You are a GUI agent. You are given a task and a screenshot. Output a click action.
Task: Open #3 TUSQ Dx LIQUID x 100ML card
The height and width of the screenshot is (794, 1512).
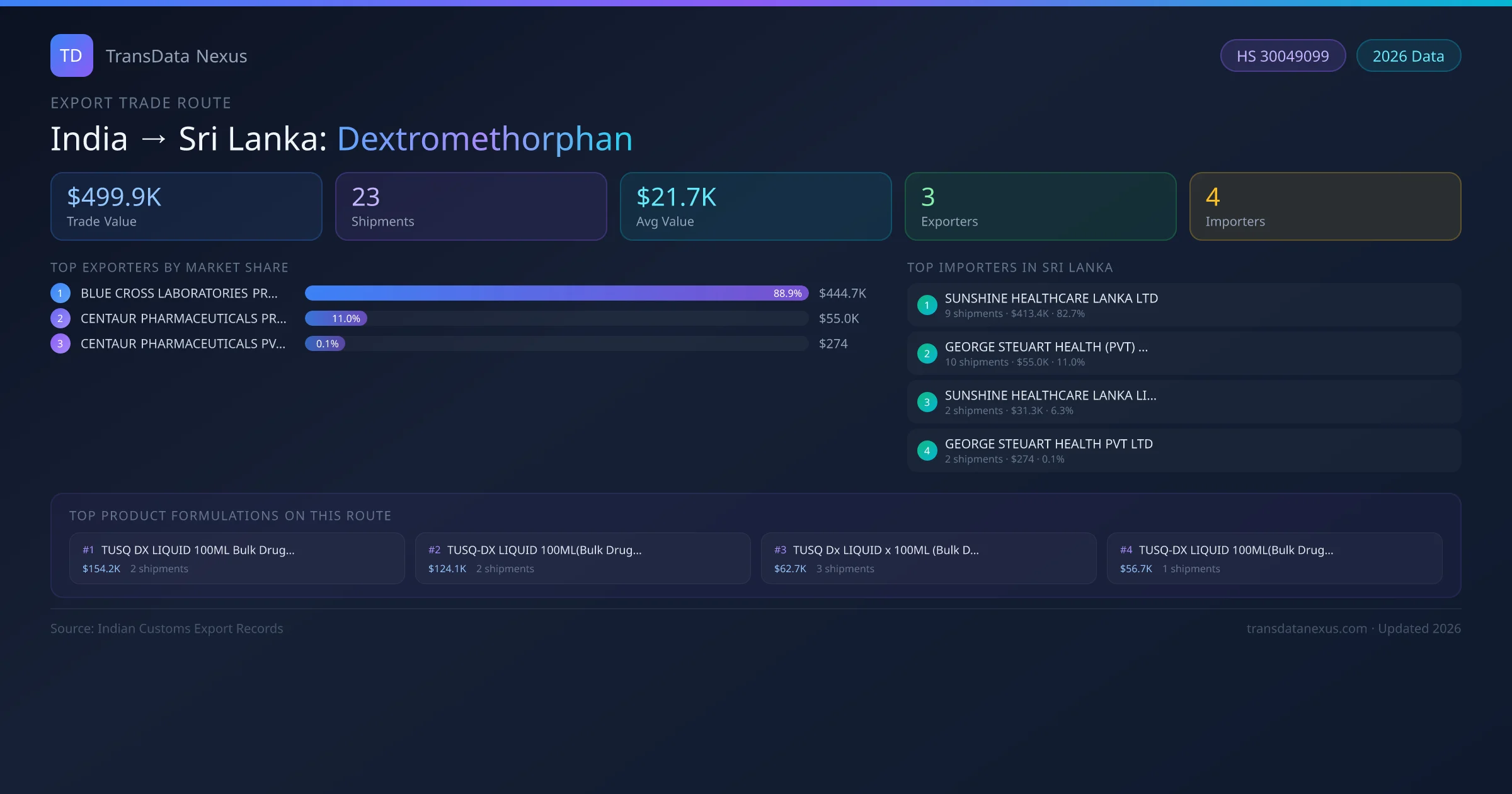(929, 558)
